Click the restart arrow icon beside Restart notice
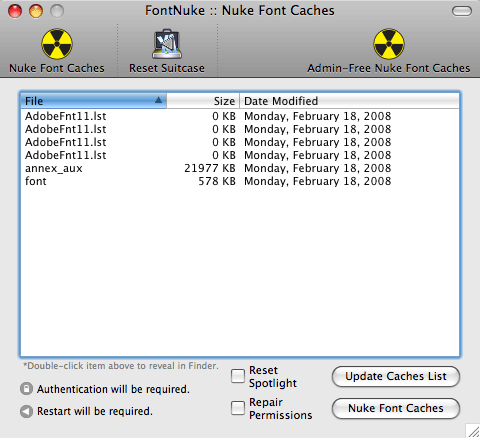The image size is (480, 438). (26, 411)
